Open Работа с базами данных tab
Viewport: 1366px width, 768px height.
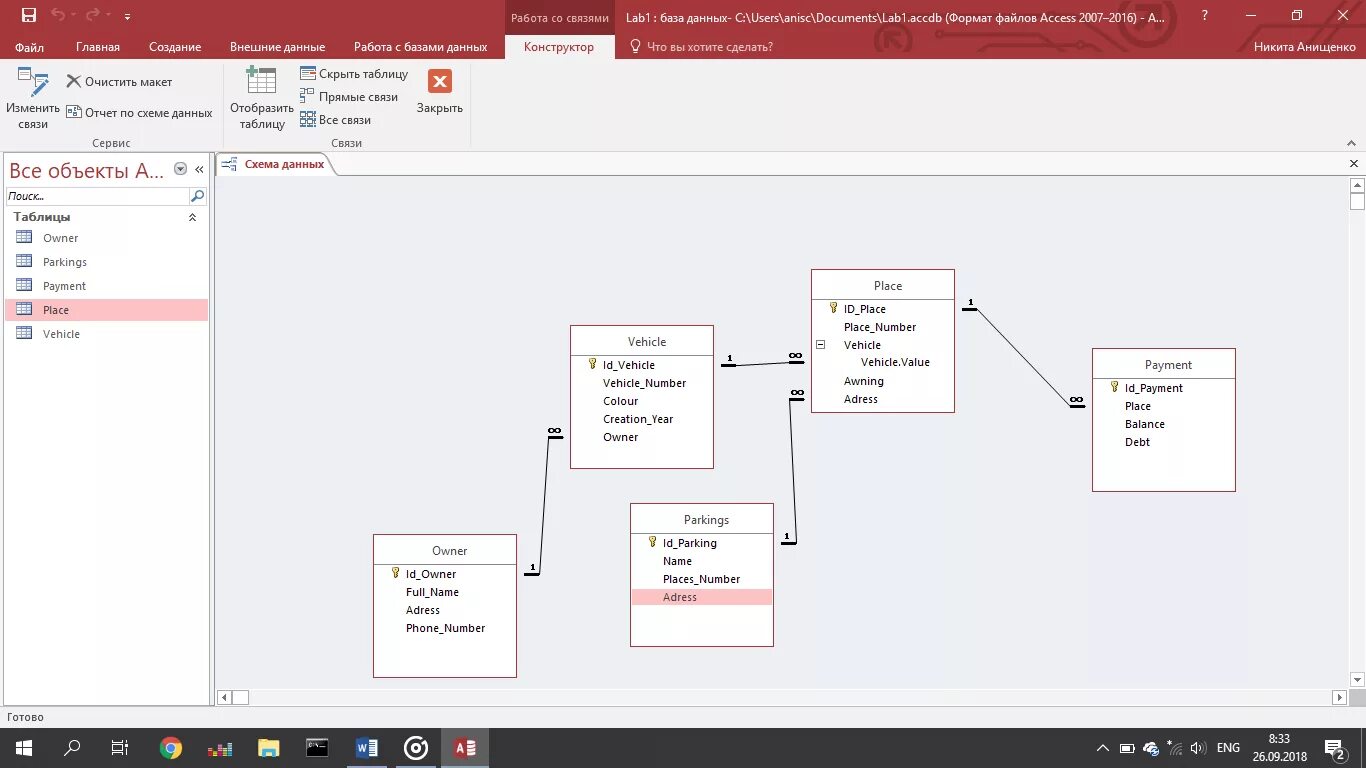pyautogui.click(x=420, y=47)
